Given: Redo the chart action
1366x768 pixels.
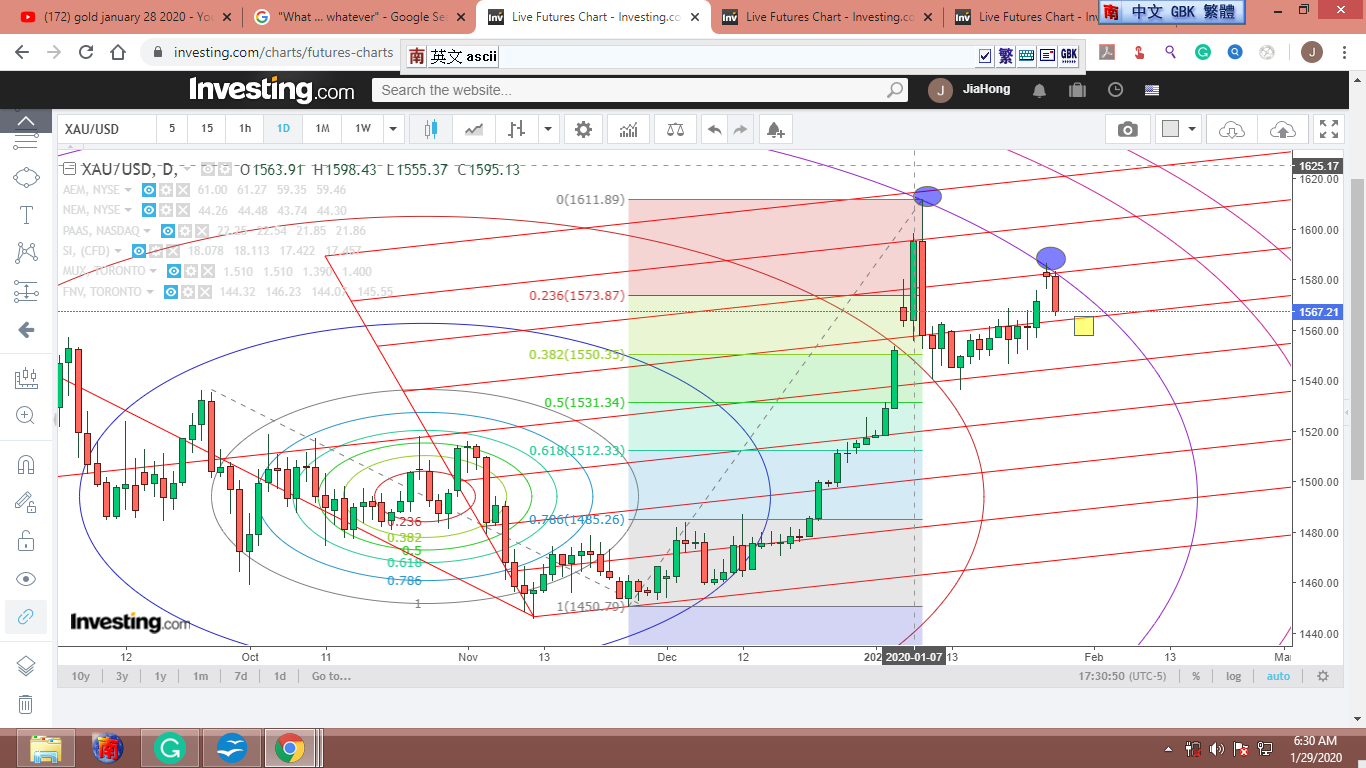Looking at the screenshot, I should point(740,129).
